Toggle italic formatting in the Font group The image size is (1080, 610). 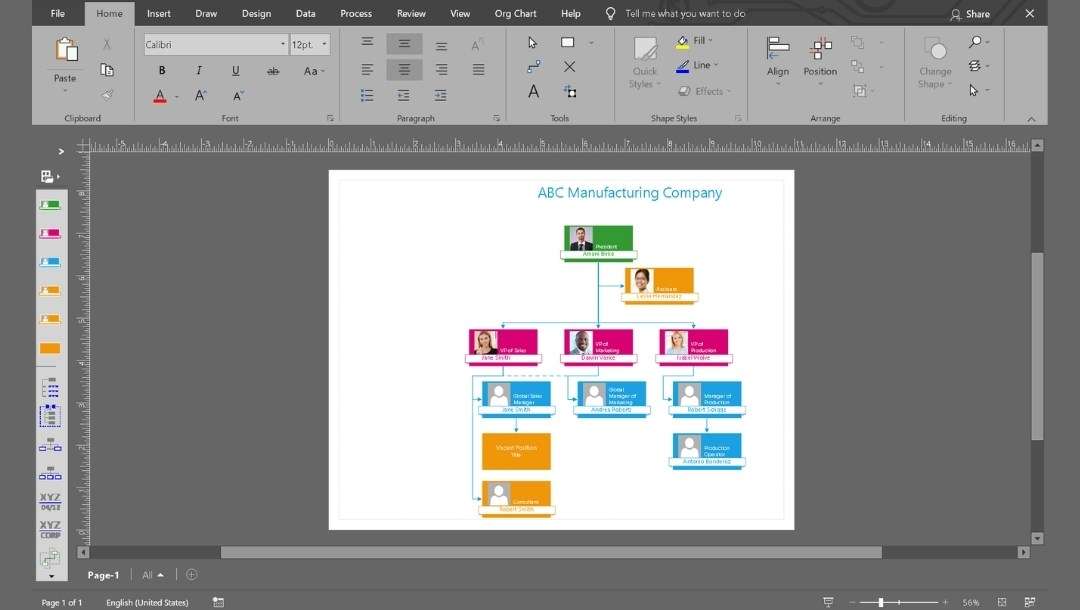(198, 70)
